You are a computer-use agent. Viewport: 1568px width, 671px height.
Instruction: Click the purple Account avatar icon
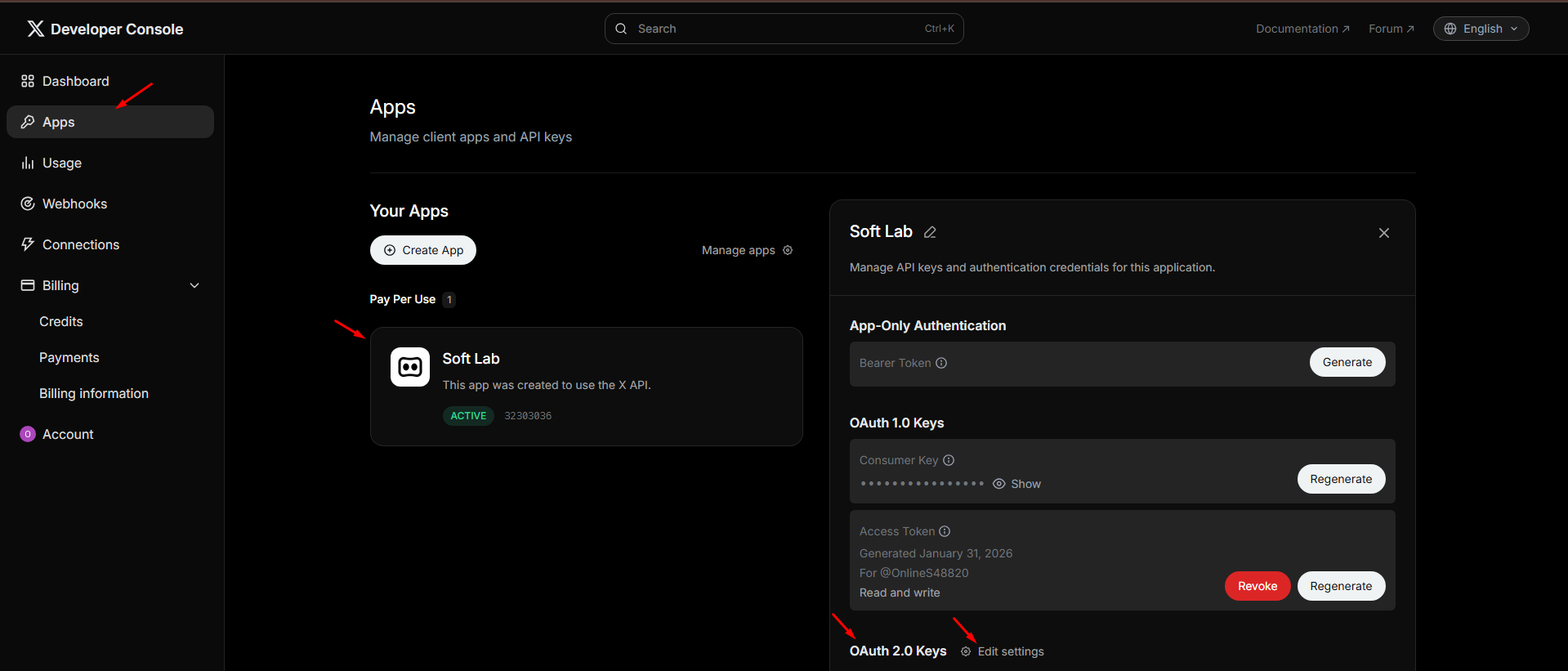(x=28, y=434)
